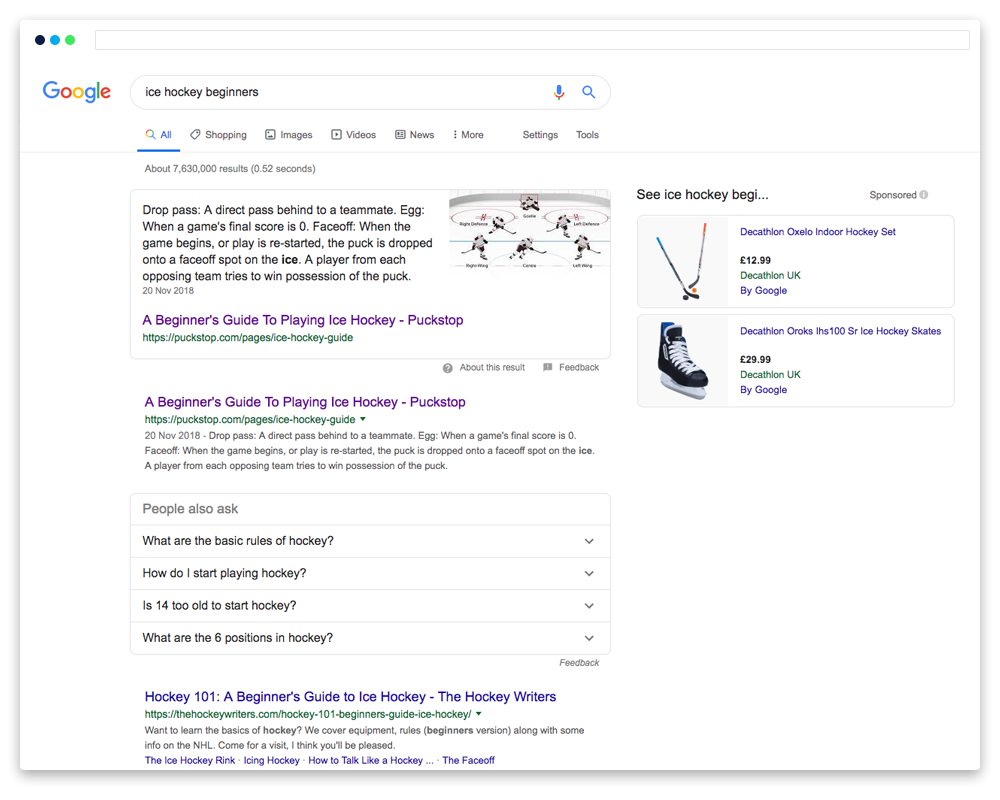Click the question mark About this result icon
The image size is (1000, 800).
coord(448,368)
